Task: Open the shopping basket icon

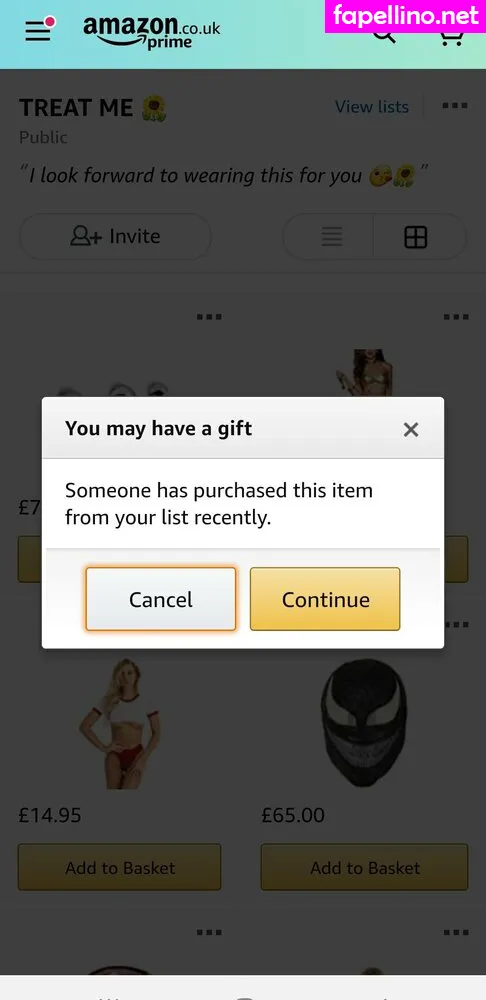Action: click(452, 37)
